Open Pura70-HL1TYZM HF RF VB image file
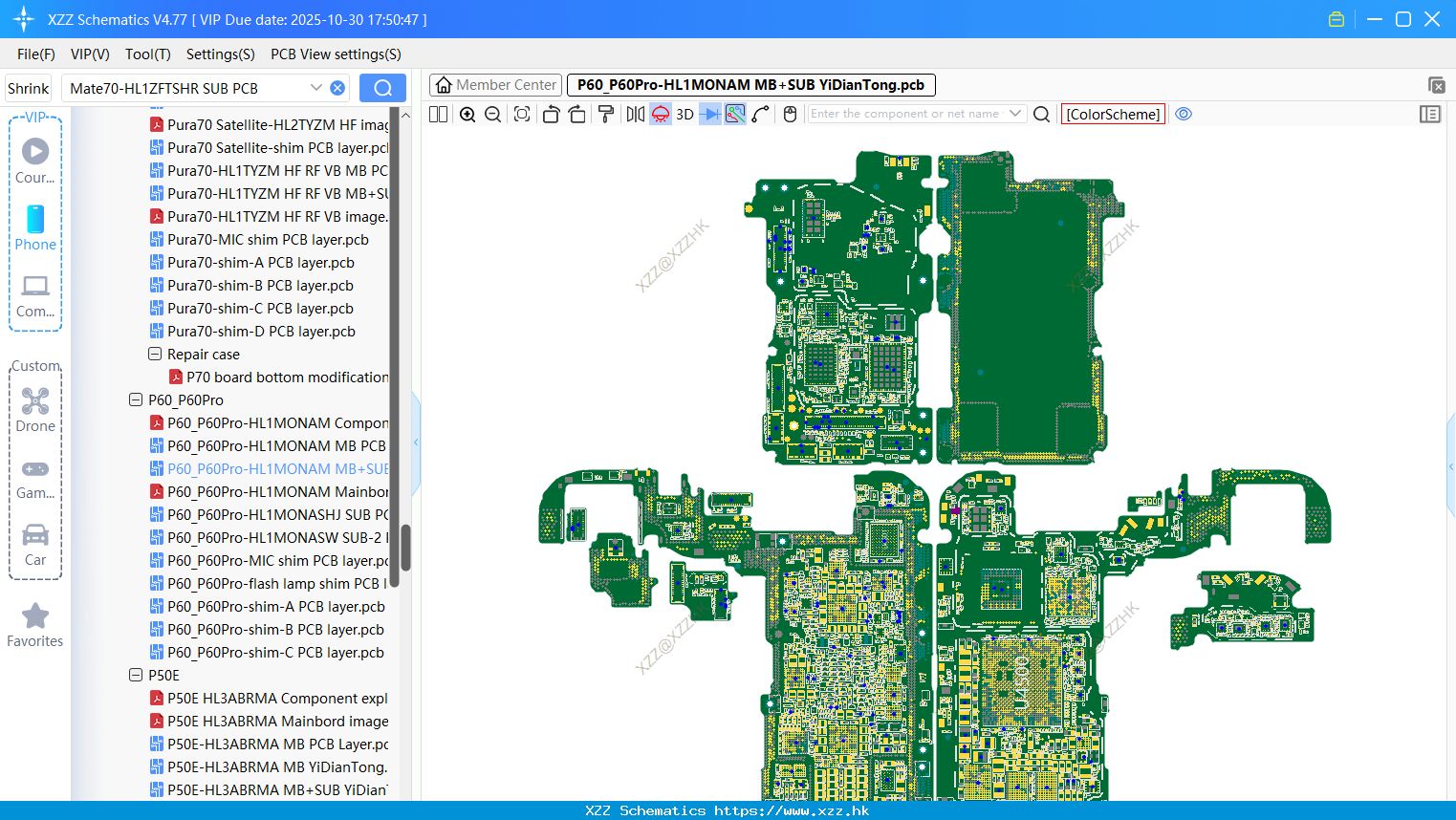This screenshot has height=820, width=1456. (269, 216)
